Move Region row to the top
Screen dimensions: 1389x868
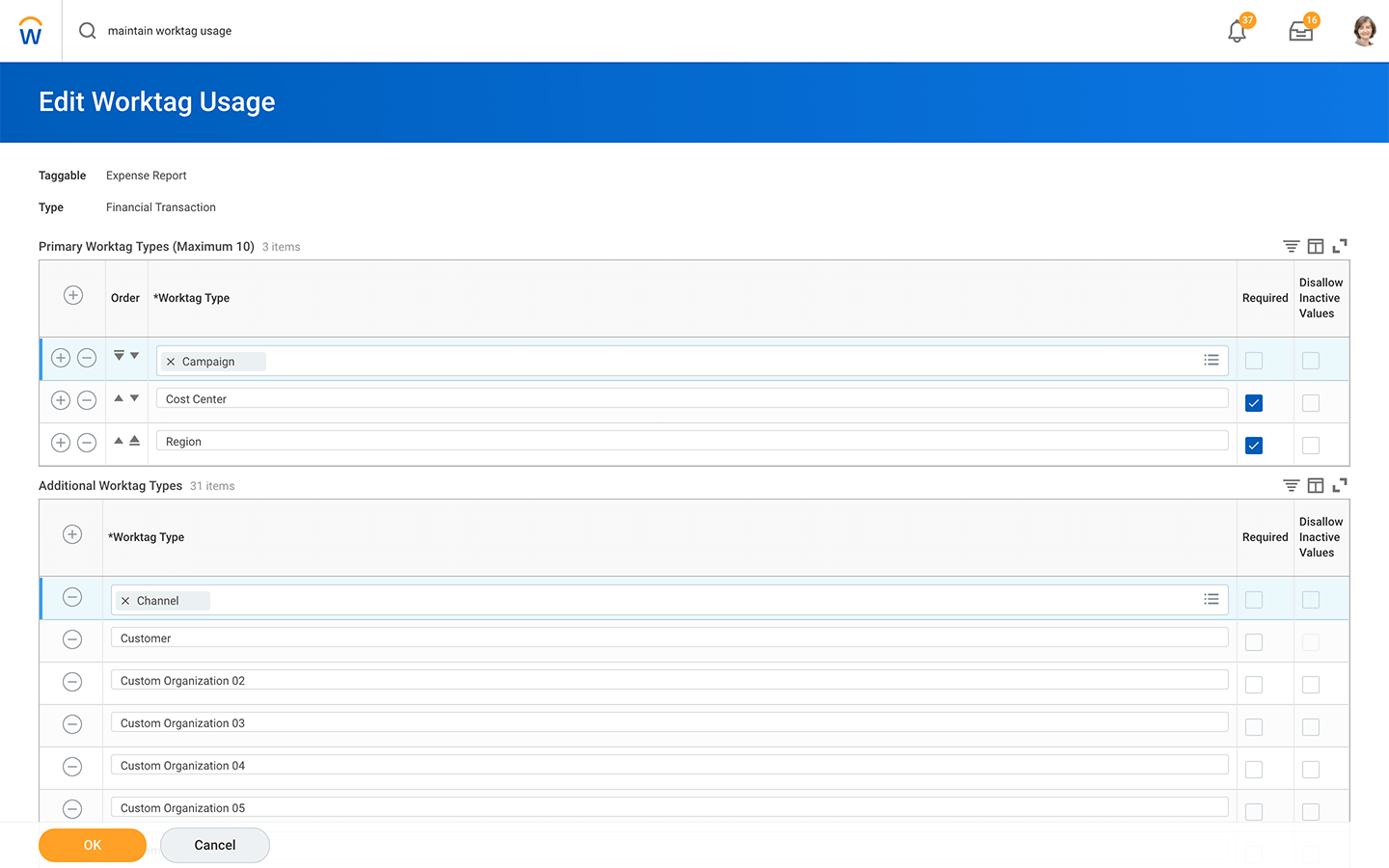pyautogui.click(x=134, y=441)
